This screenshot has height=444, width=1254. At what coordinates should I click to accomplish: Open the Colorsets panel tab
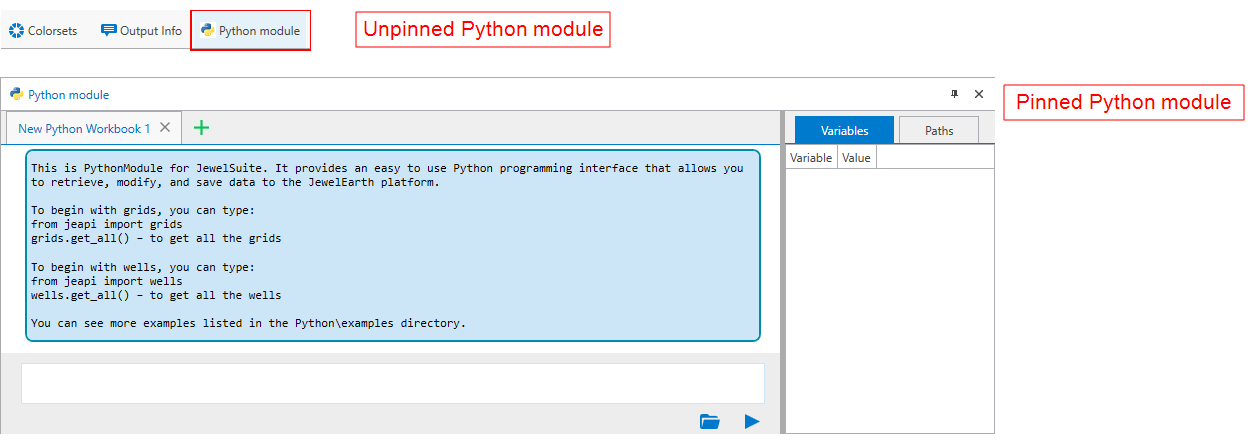(x=43, y=31)
